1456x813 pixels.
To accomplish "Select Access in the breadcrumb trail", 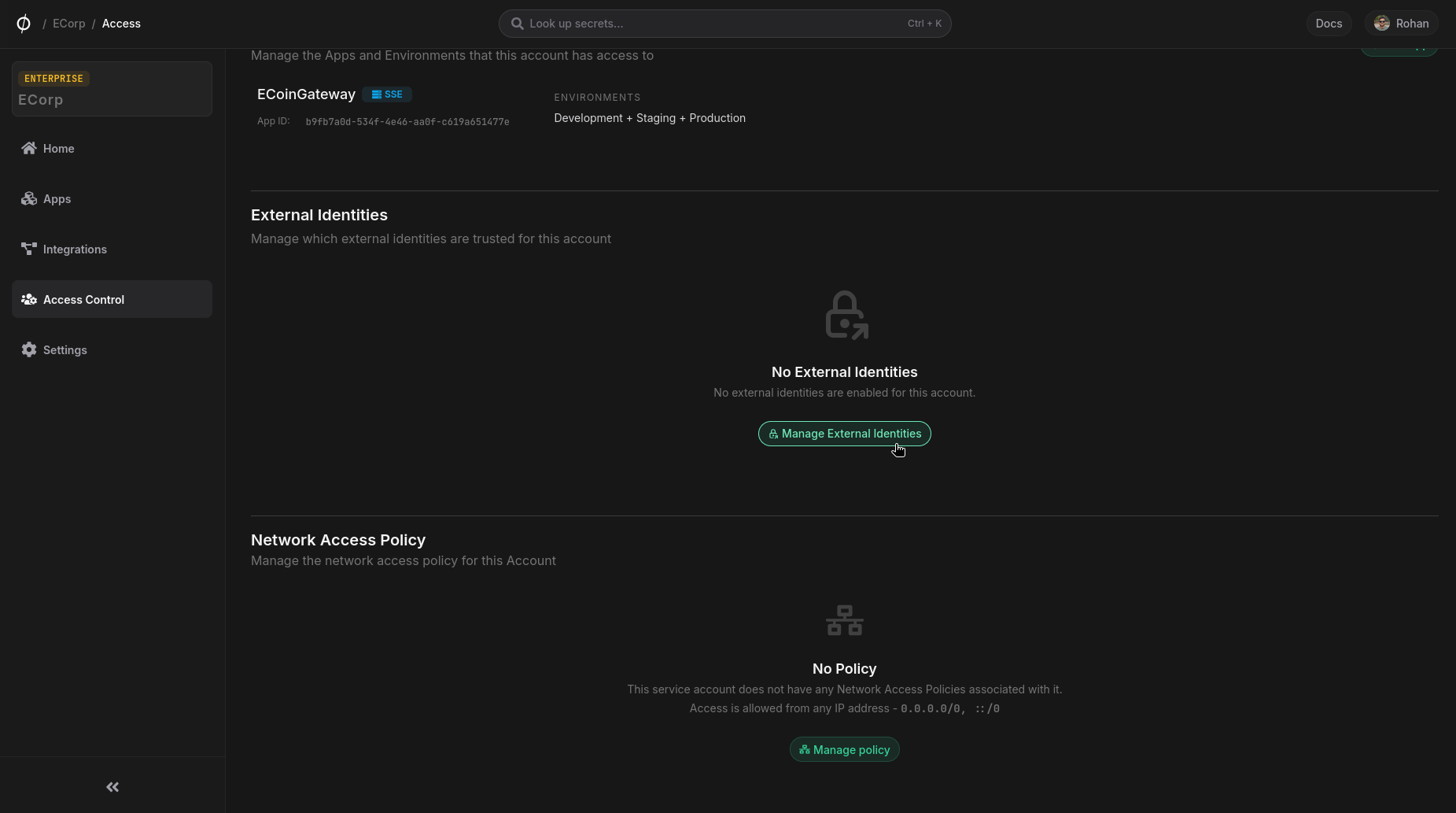I will (x=121, y=23).
